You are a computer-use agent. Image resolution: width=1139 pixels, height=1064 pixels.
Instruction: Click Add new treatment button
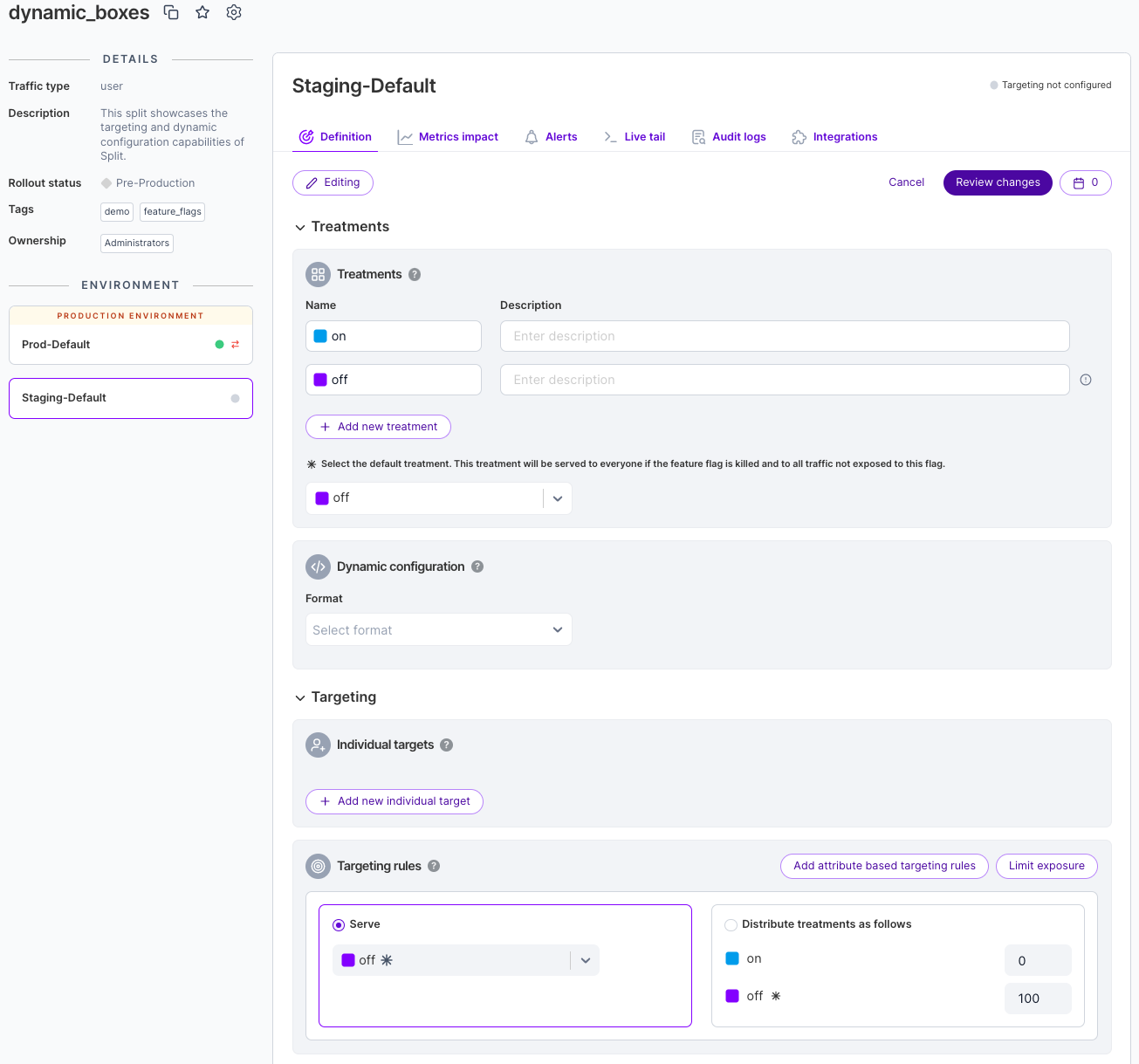point(378,427)
